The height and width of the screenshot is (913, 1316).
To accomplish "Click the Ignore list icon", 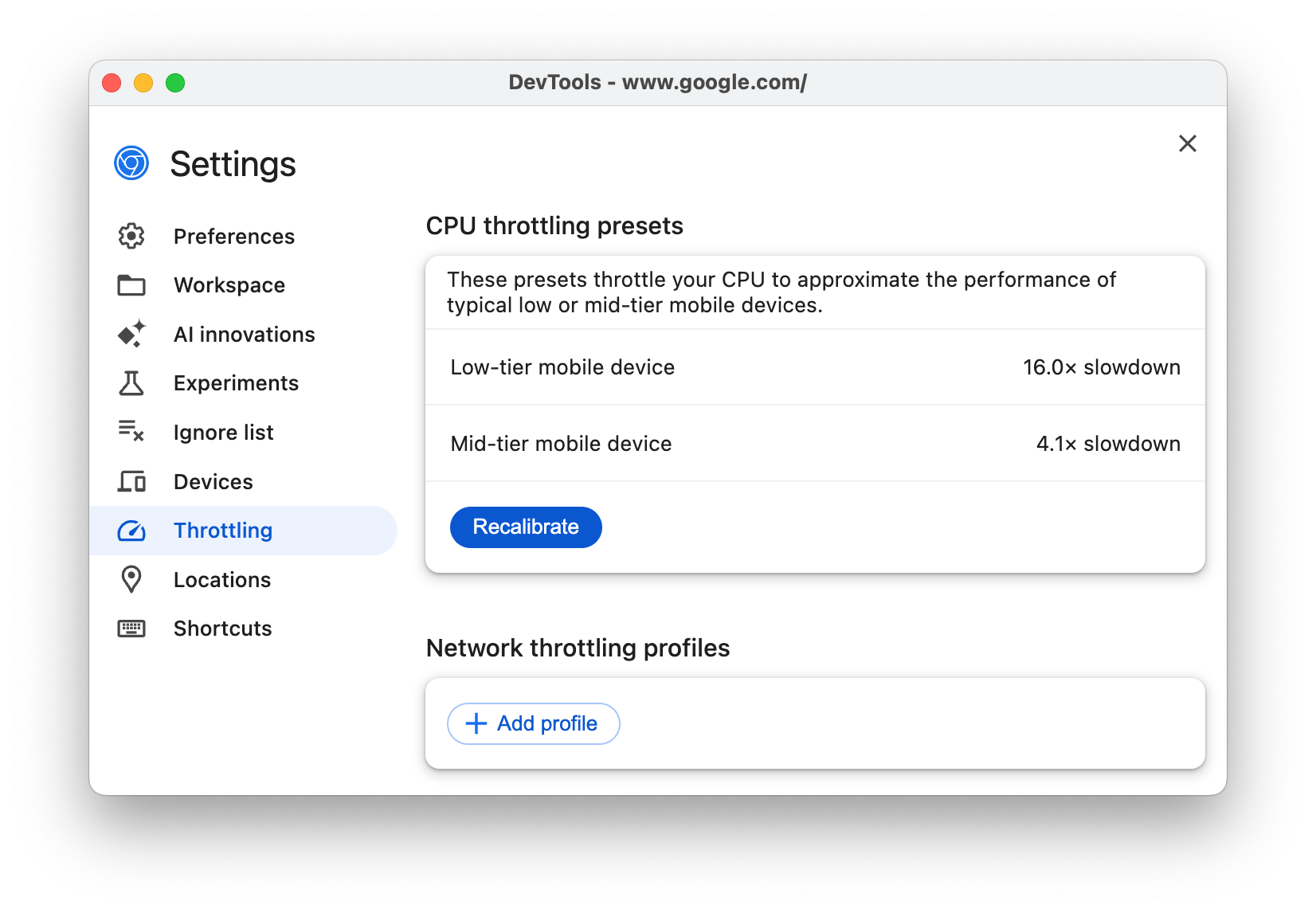I will (131, 432).
